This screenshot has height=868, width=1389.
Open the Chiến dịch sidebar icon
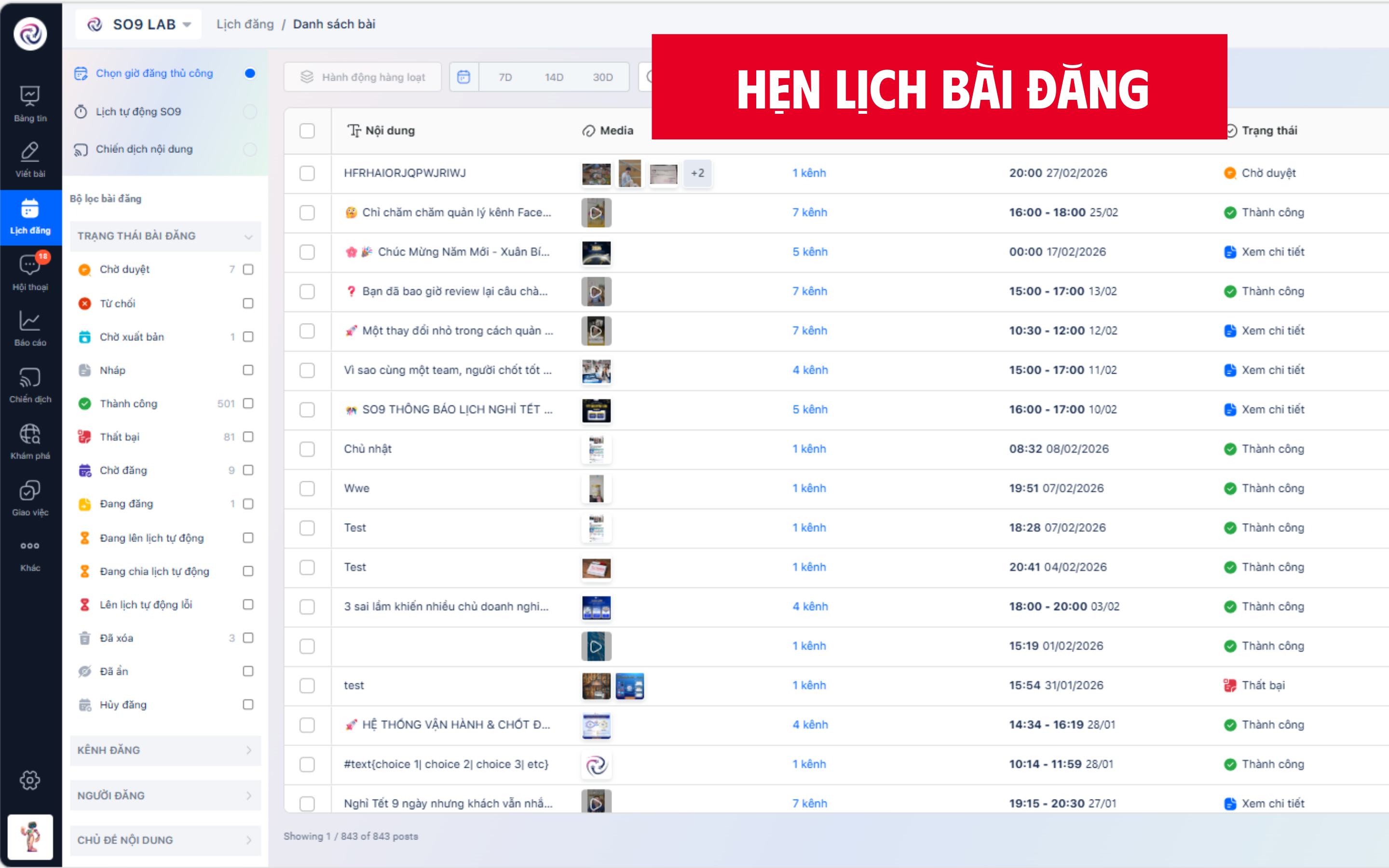click(30, 377)
